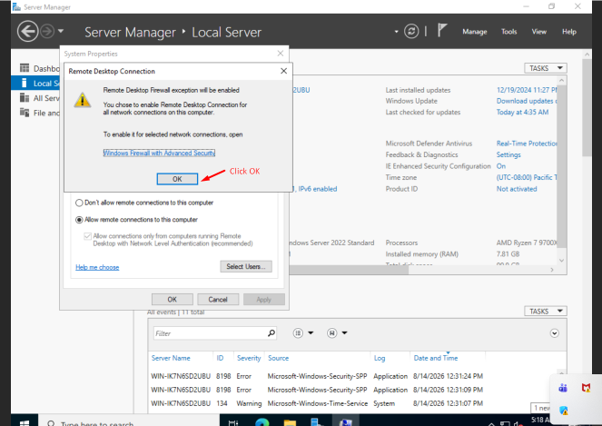The width and height of the screenshot is (602, 426).
Task: Click the Select Users button
Action: pos(246,266)
